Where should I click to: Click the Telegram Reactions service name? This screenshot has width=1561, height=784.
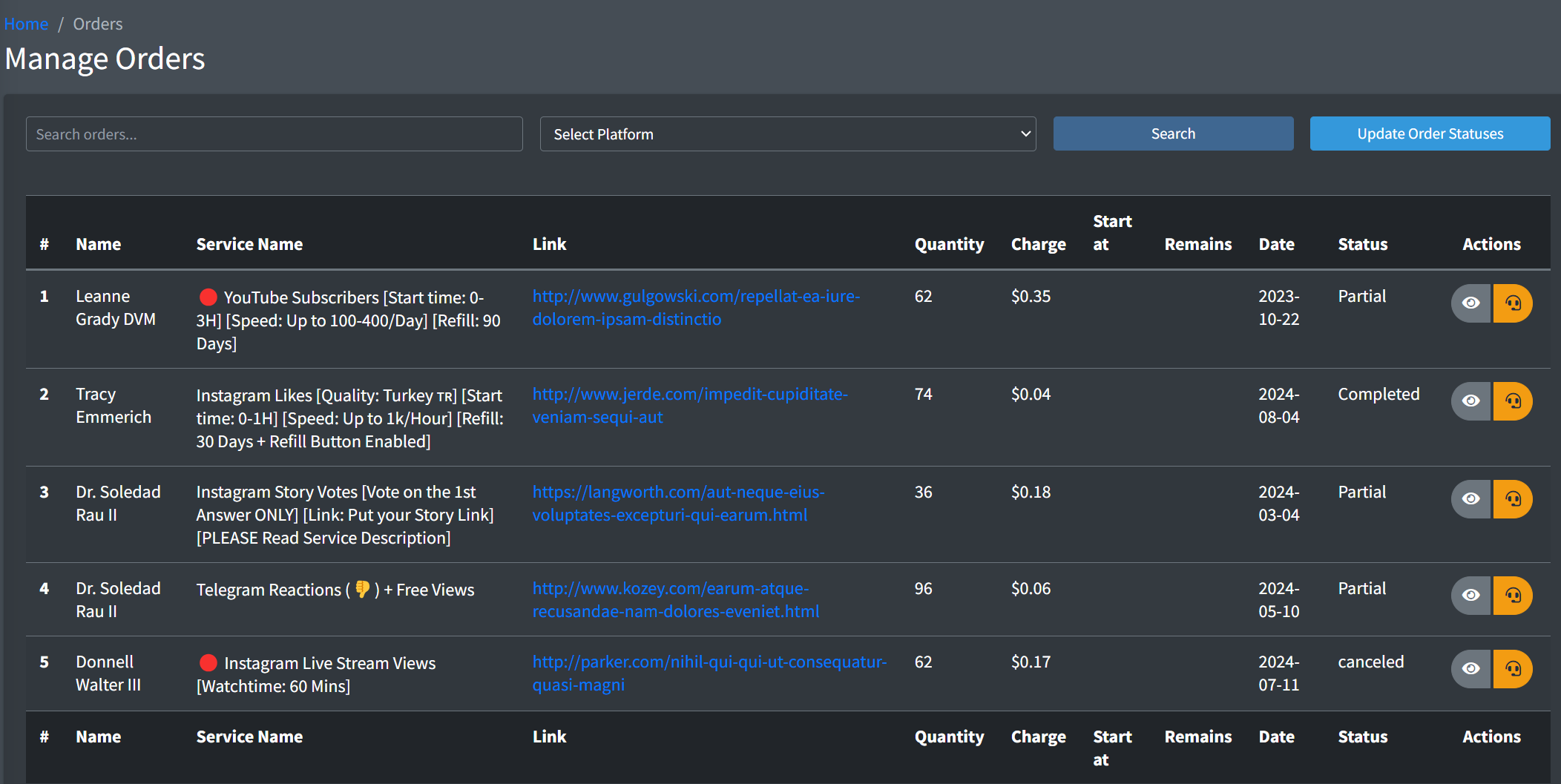click(335, 590)
